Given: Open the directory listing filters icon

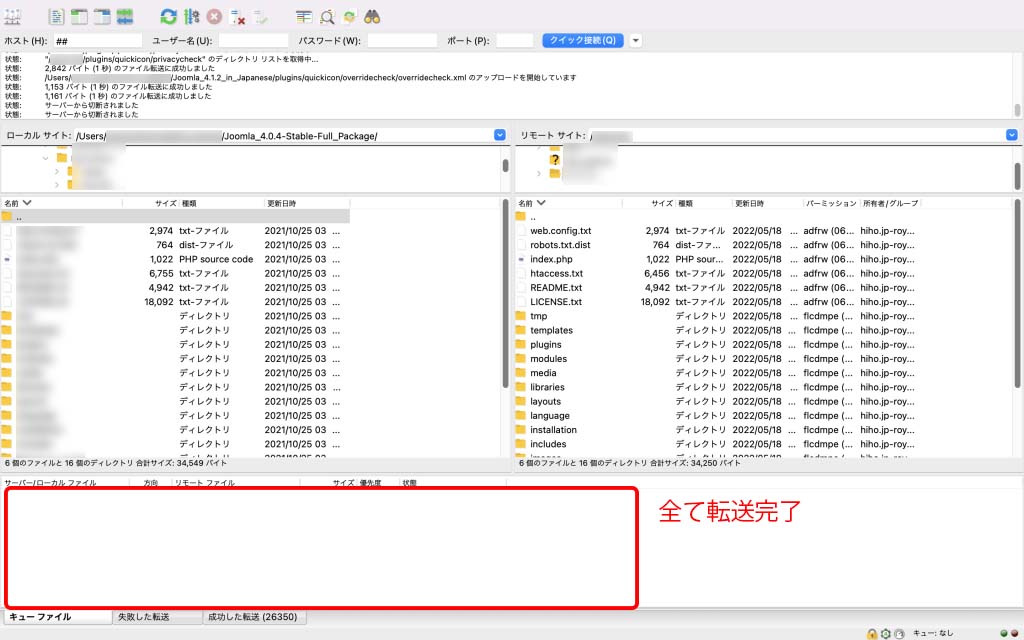Looking at the screenshot, I should [304, 17].
